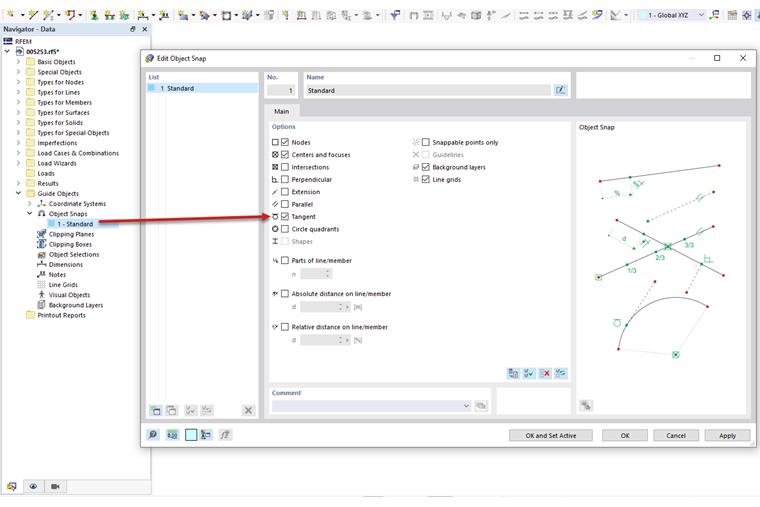The width and height of the screenshot is (760, 507).
Task: Select the Main tab
Action: coord(282,111)
